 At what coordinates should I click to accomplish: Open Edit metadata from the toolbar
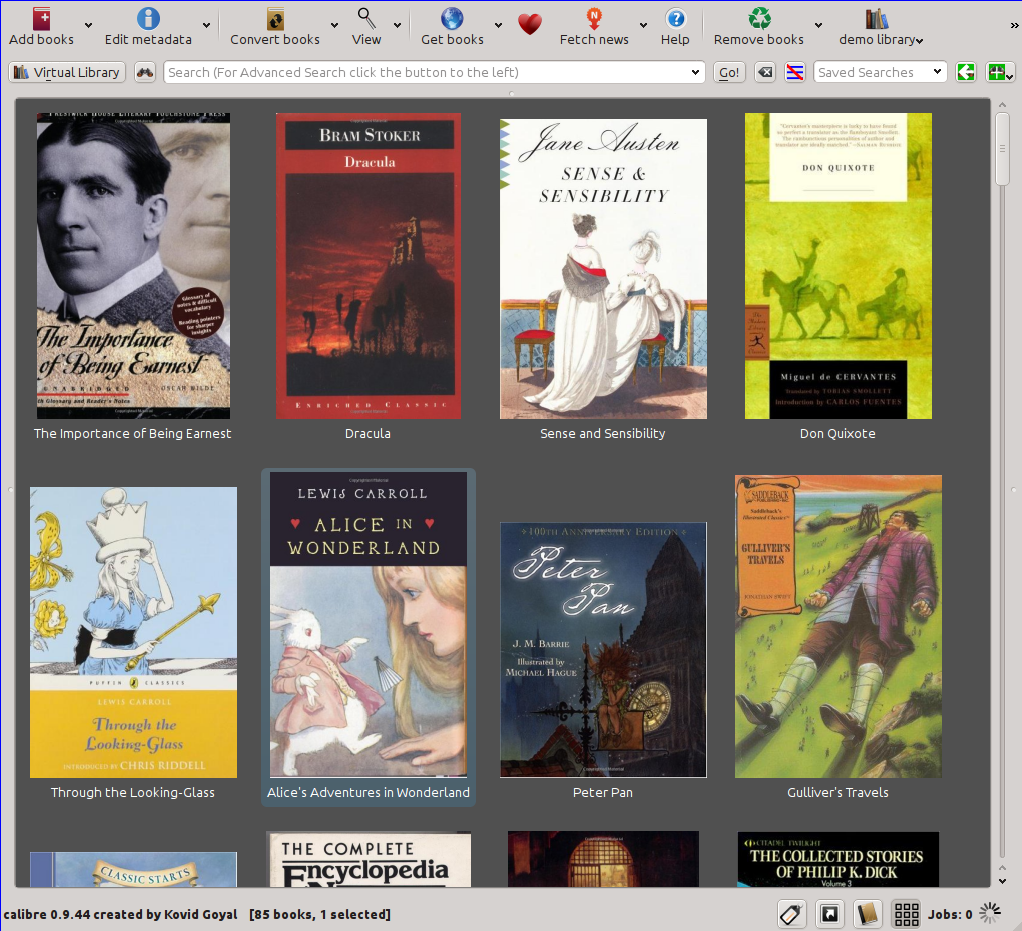tap(148, 19)
